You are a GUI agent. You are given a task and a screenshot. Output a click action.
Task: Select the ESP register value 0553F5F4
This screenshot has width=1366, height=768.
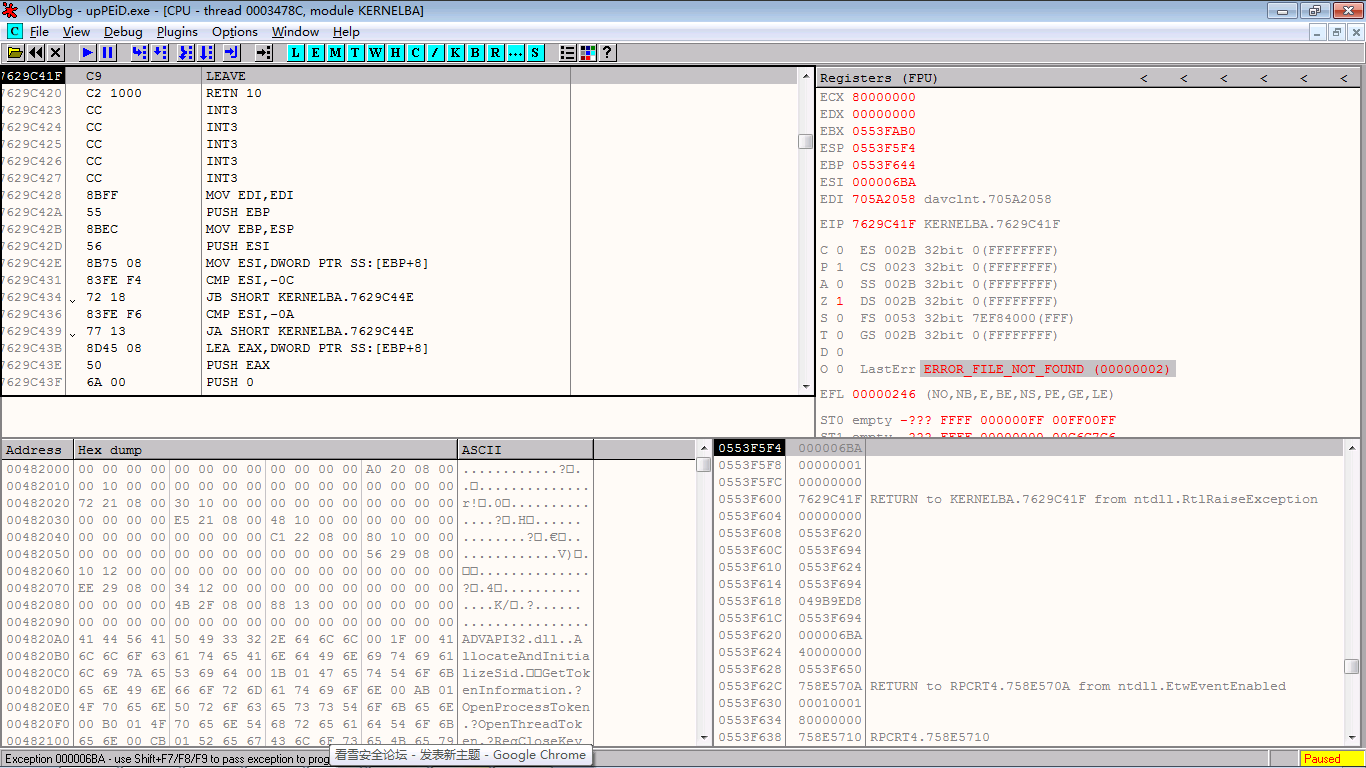tap(884, 148)
